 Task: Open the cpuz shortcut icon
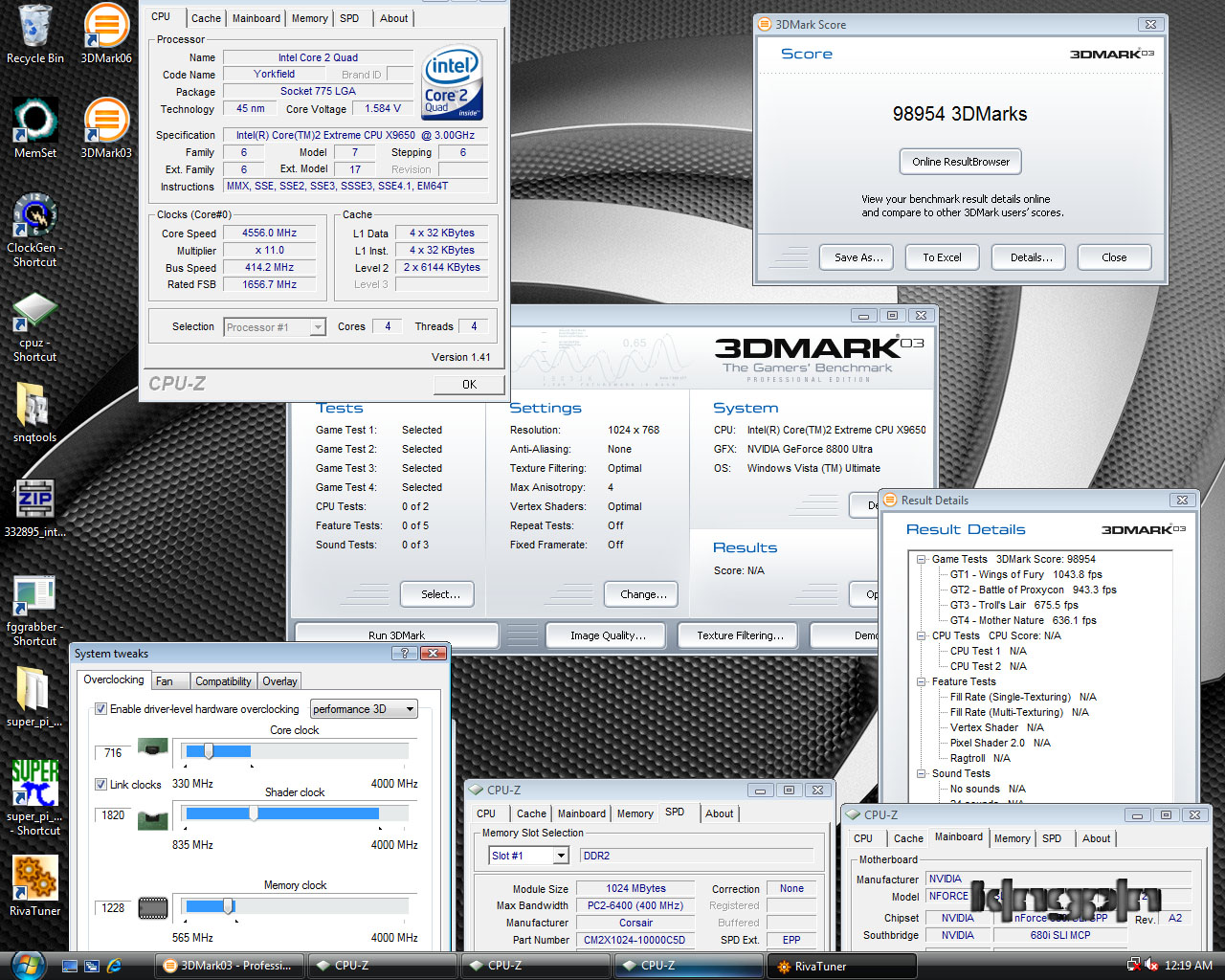[34, 325]
